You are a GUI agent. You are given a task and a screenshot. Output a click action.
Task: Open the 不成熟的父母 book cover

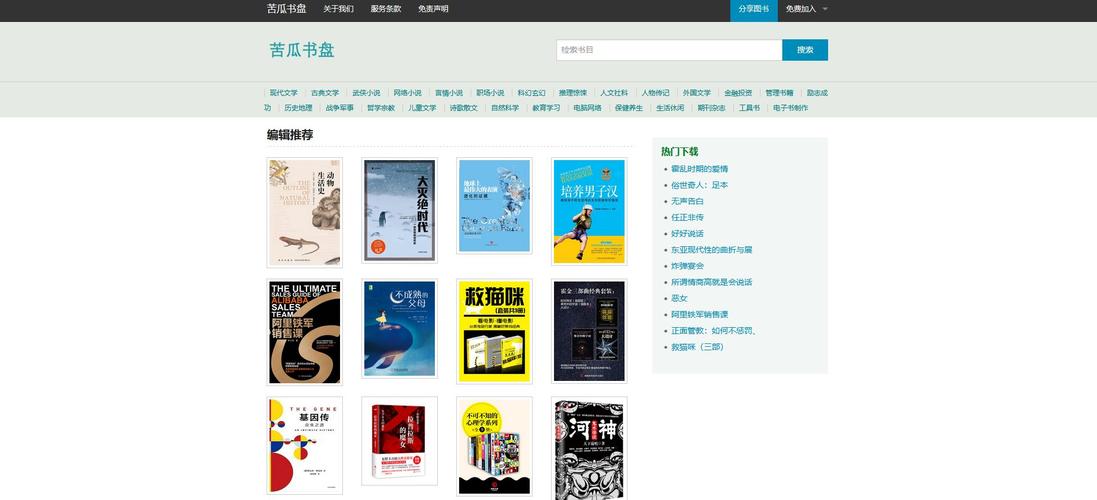tap(399, 329)
